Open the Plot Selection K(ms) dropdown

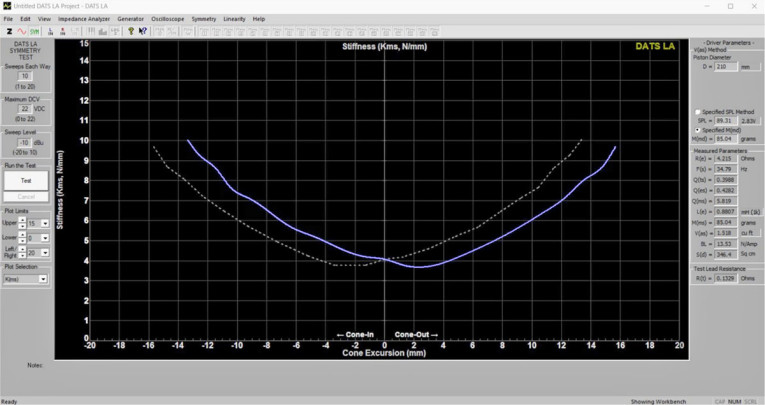(43, 279)
